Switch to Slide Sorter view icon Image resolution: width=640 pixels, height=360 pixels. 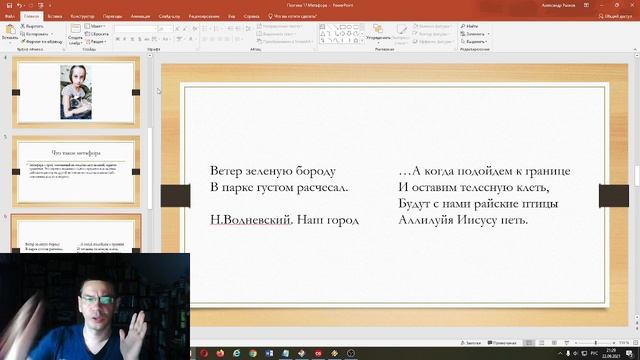[x=542, y=343]
